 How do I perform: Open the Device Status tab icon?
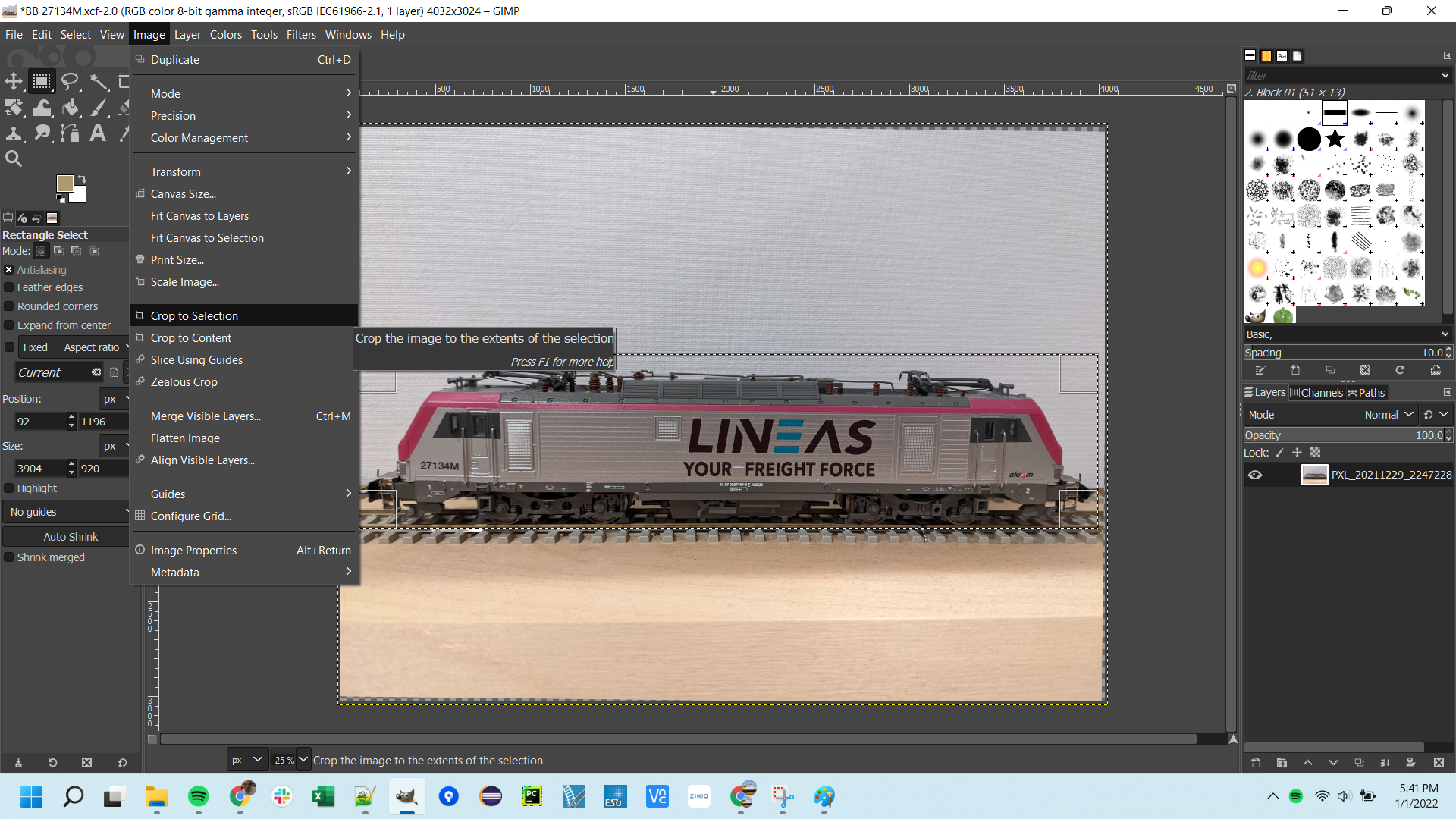tap(23, 218)
